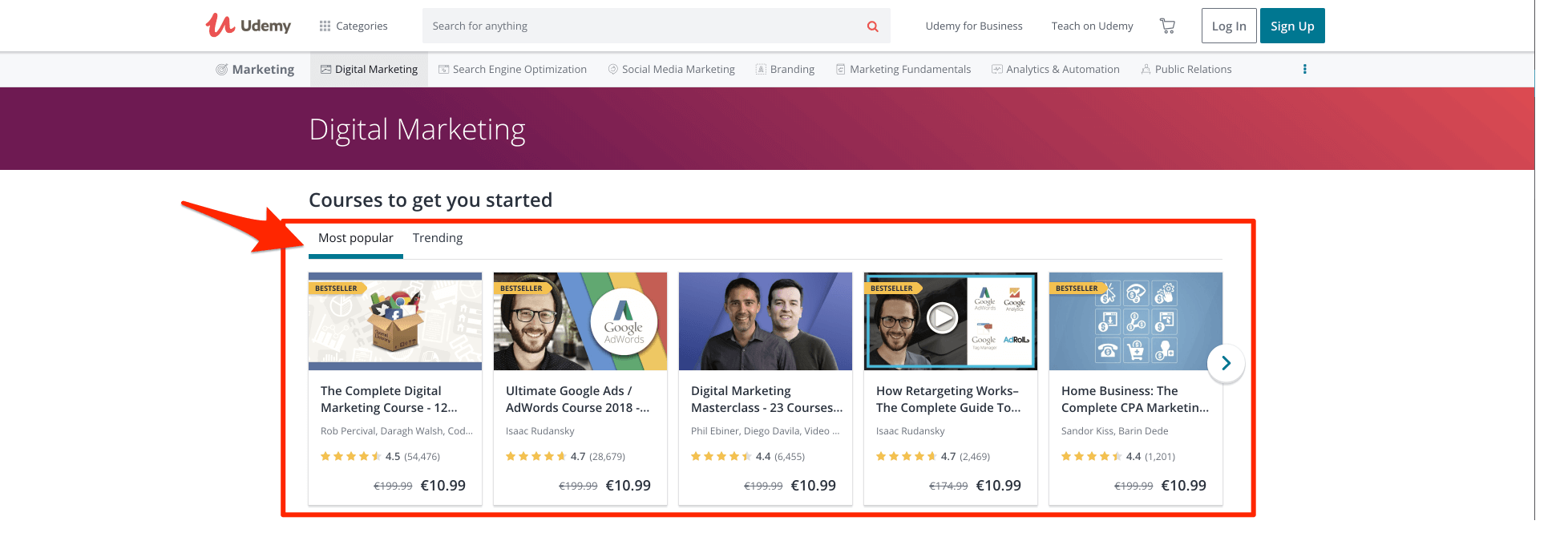Switch to the Trending tab
Screen dimensions: 1568x553
pos(438,238)
